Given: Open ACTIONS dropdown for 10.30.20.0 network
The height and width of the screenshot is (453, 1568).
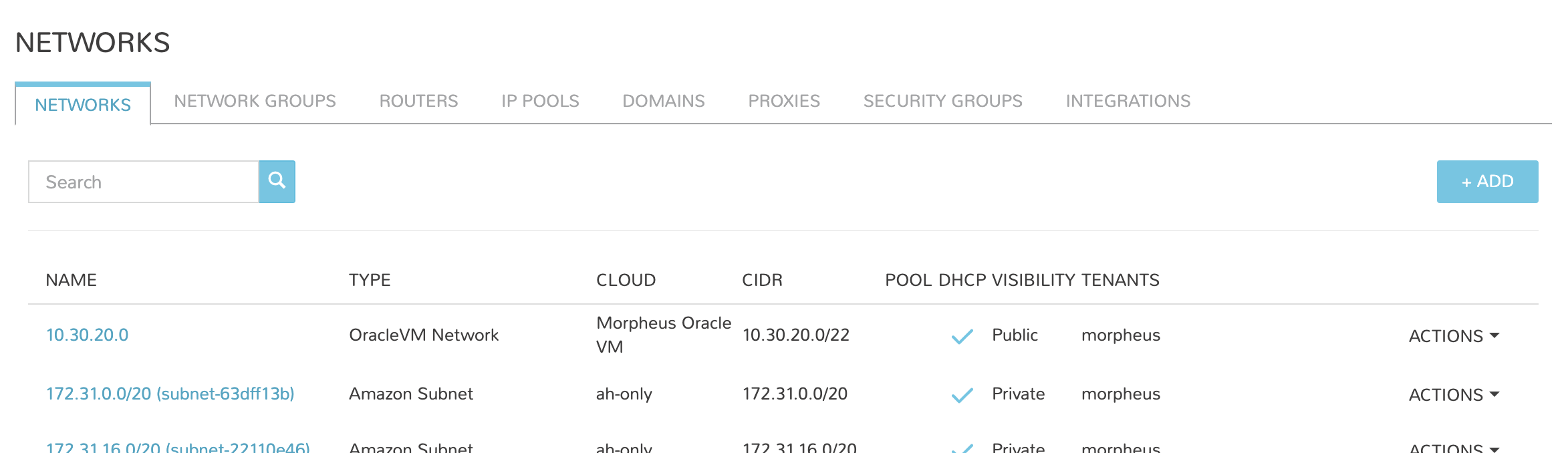Looking at the screenshot, I should pyautogui.click(x=1454, y=336).
